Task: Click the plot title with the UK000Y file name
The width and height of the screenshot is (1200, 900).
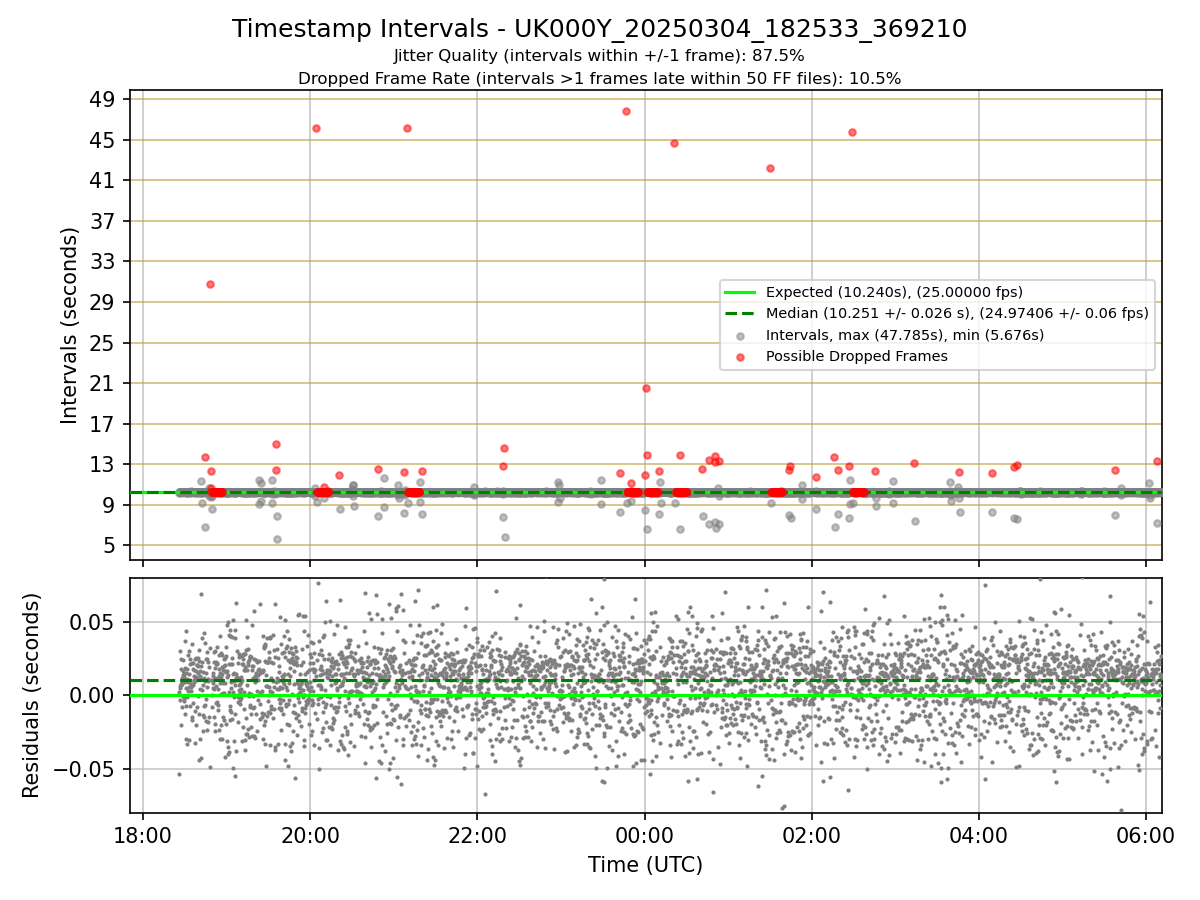Action: click(x=599, y=29)
